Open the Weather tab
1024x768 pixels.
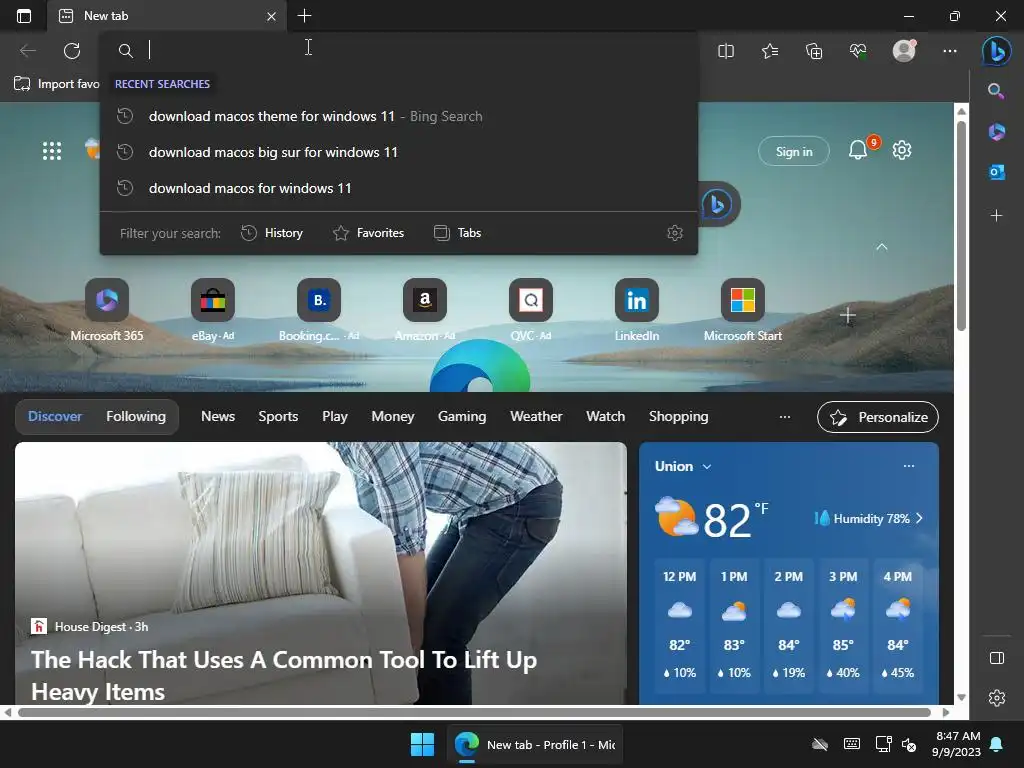(x=536, y=417)
